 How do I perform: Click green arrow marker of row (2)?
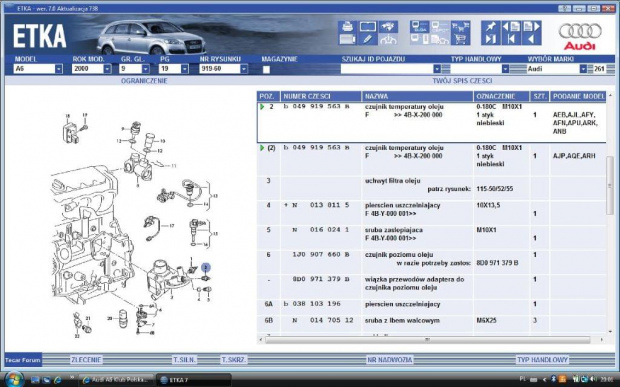tap(262, 148)
